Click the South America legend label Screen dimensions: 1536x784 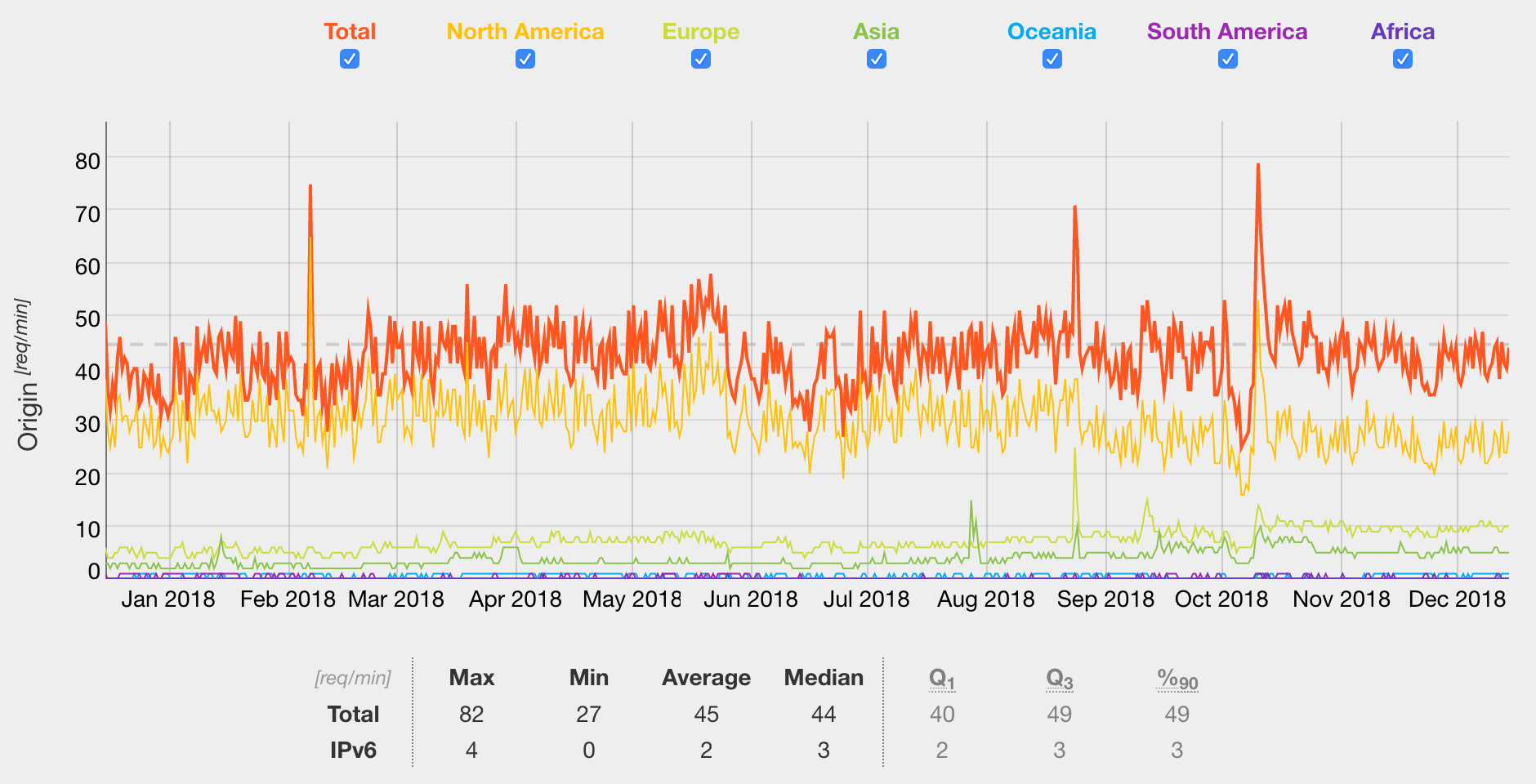click(1228, 31)
